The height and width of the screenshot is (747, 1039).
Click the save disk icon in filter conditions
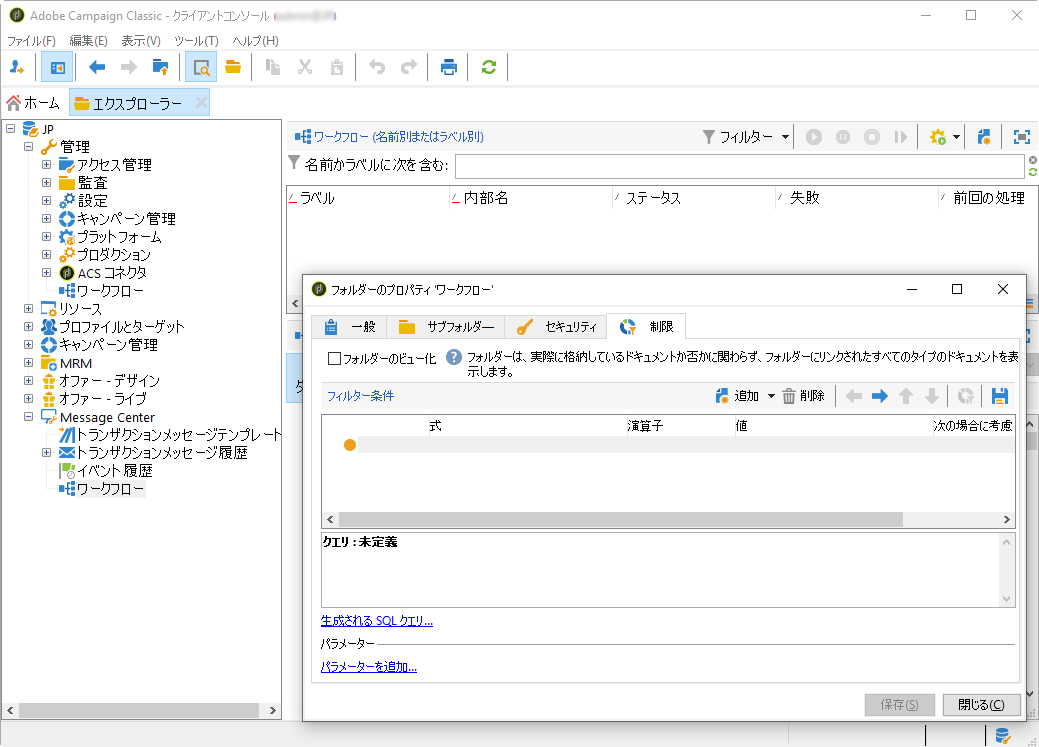coord(999,396)
